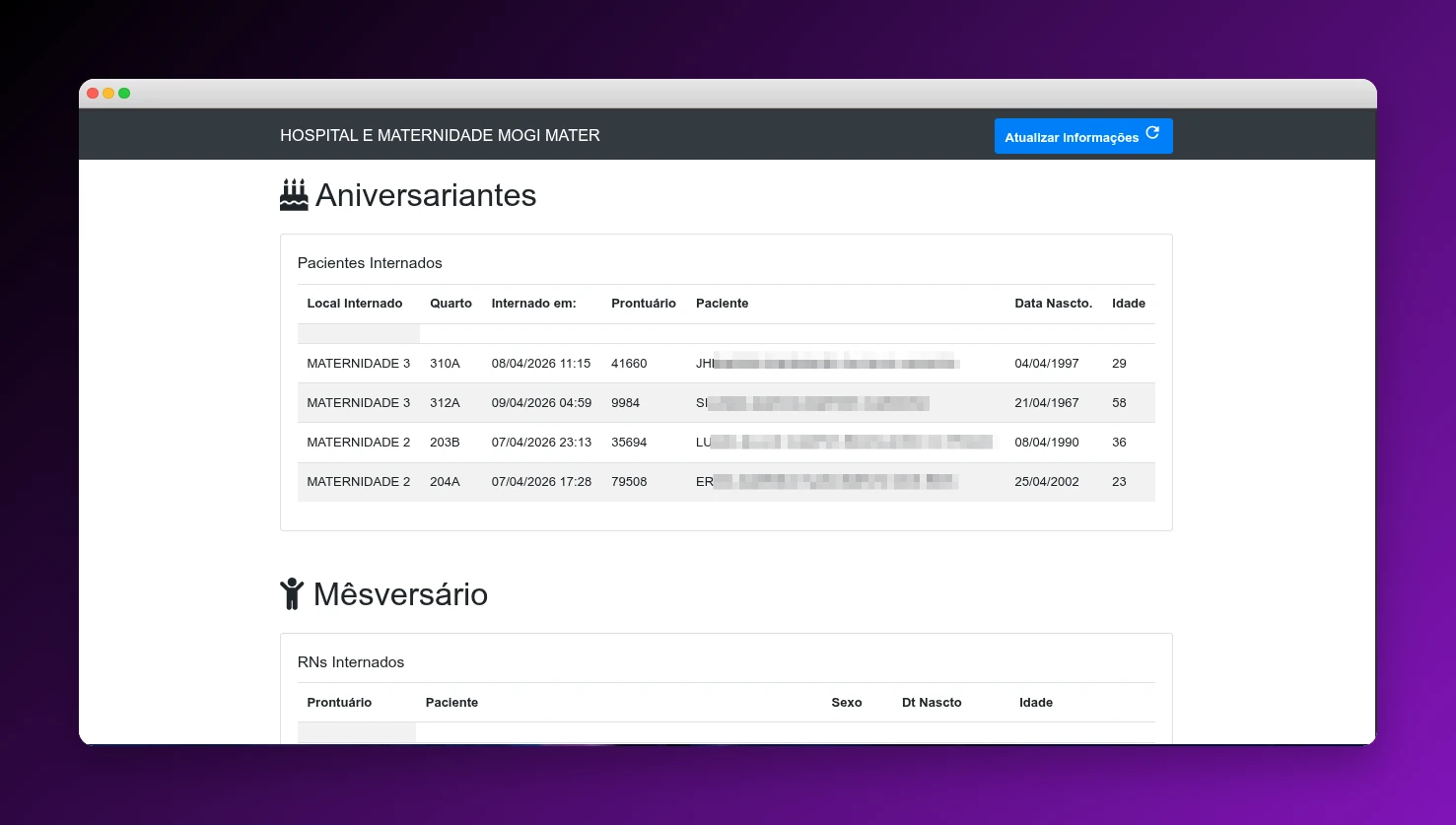Click the Local Internado column header
The height and width of the screenshot is (825, 1456).
click(355, 304)
